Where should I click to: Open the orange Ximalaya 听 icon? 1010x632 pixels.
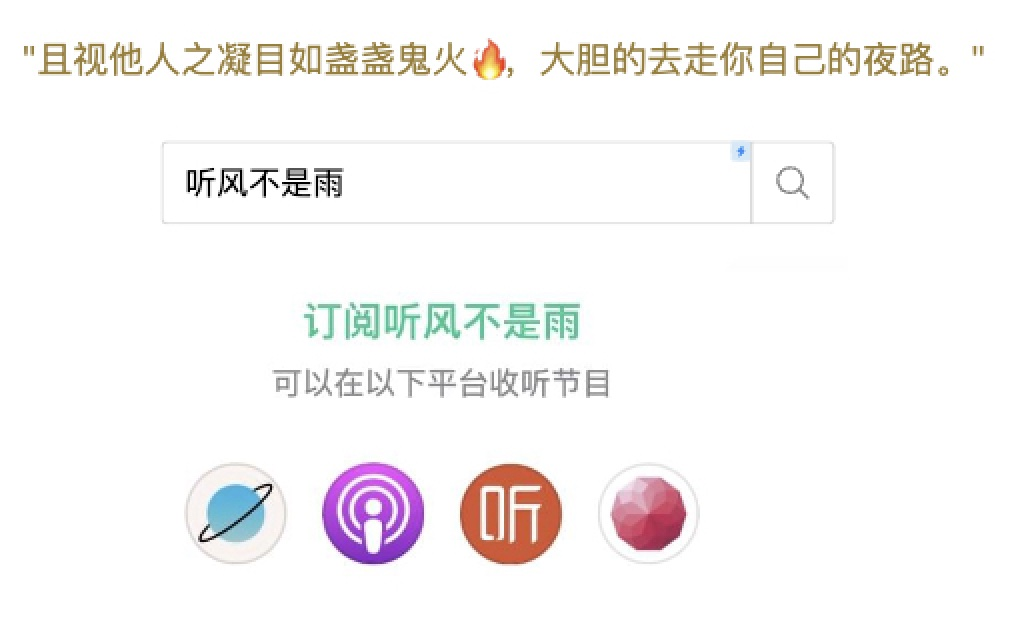pos(511,513)
